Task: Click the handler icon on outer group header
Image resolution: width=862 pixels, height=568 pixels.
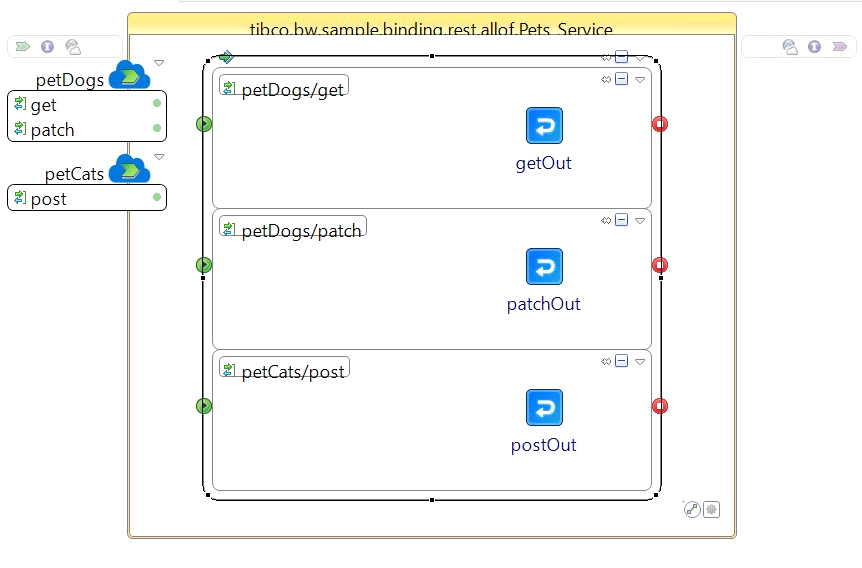Action: pyautogui.click(x=606, y=57)
